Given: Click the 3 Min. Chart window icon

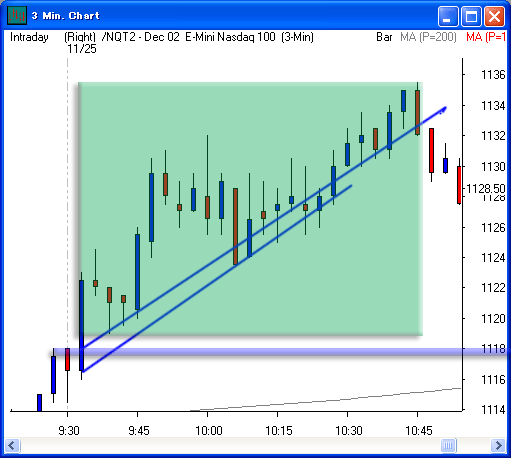Looking at the screenshot, I should [17, 15].
